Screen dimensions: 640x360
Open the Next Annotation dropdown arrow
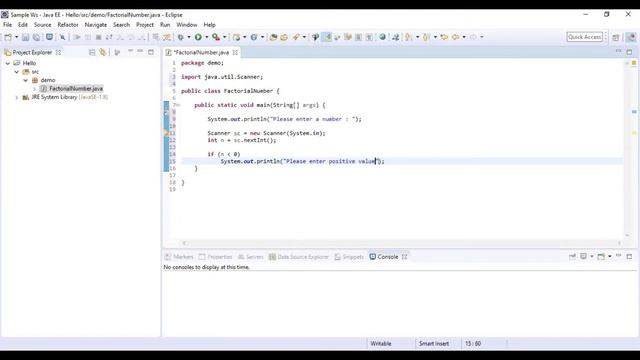[x=417, y=37]
